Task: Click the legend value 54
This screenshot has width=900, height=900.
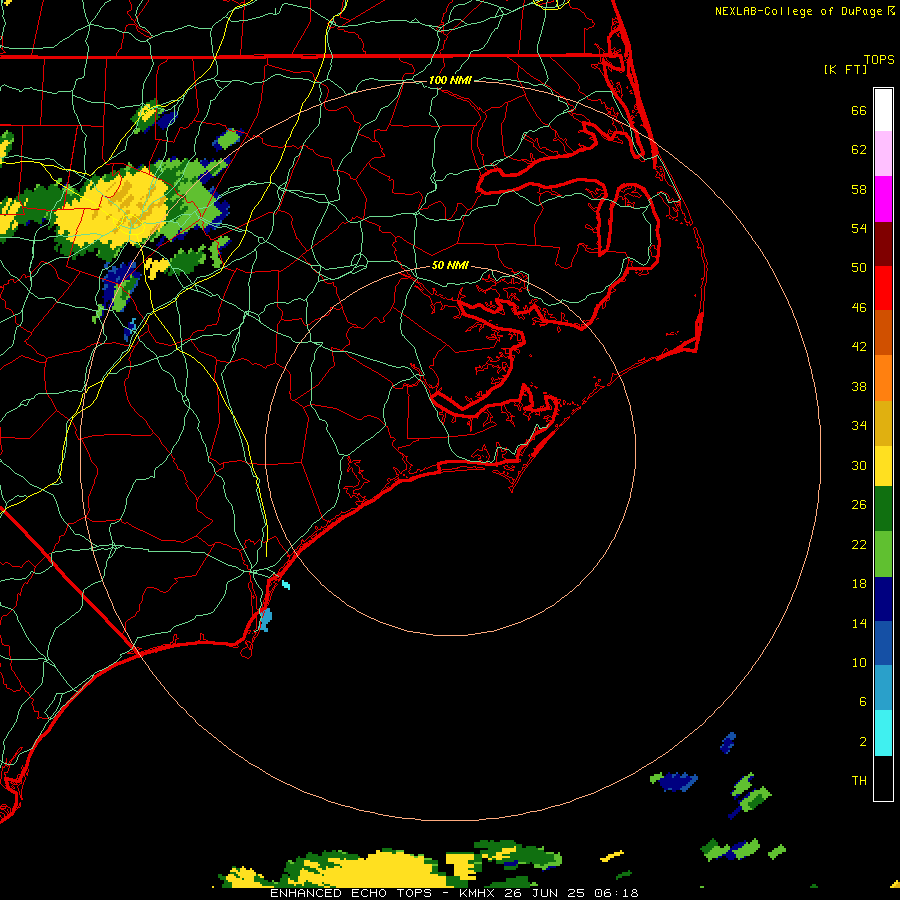Action: 859,228
